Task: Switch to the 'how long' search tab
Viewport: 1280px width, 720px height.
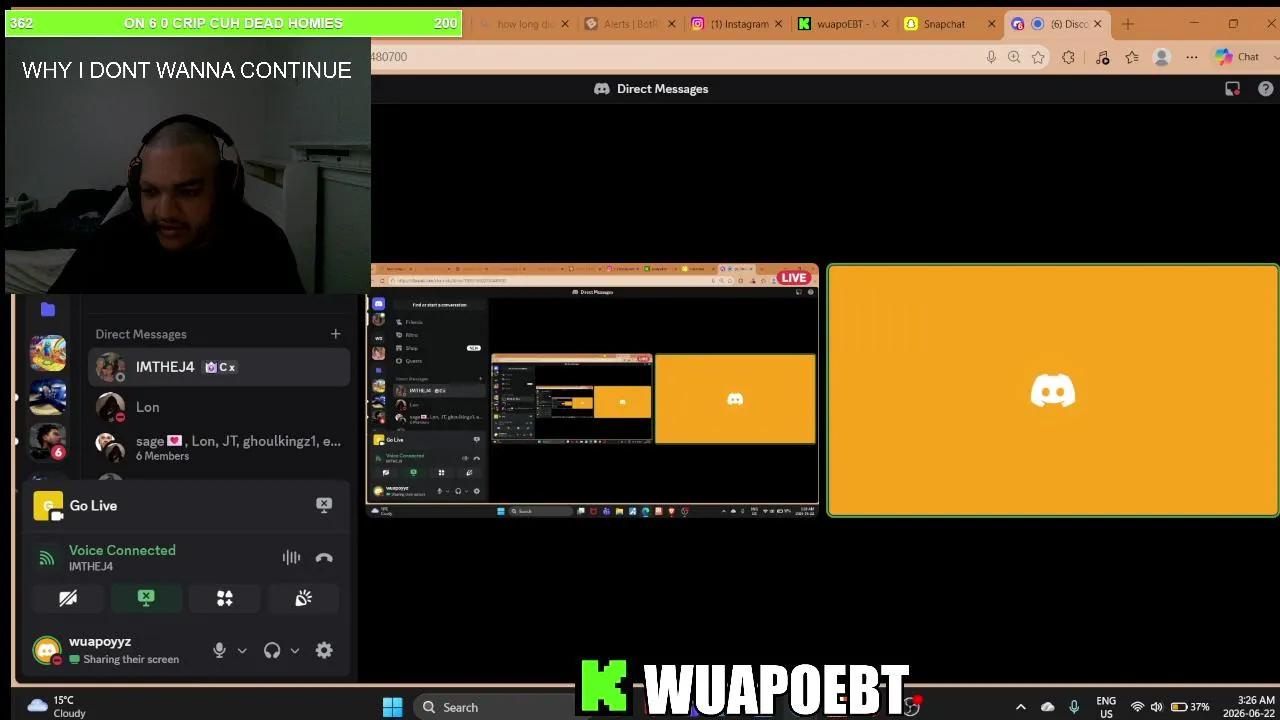Action: click(x=523, y=24)
